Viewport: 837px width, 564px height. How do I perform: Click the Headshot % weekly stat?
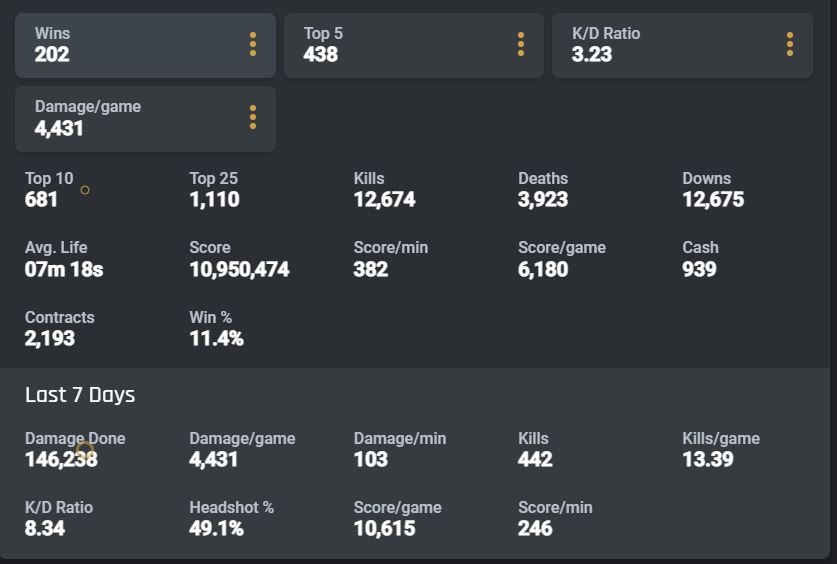[x=231, y=518]
